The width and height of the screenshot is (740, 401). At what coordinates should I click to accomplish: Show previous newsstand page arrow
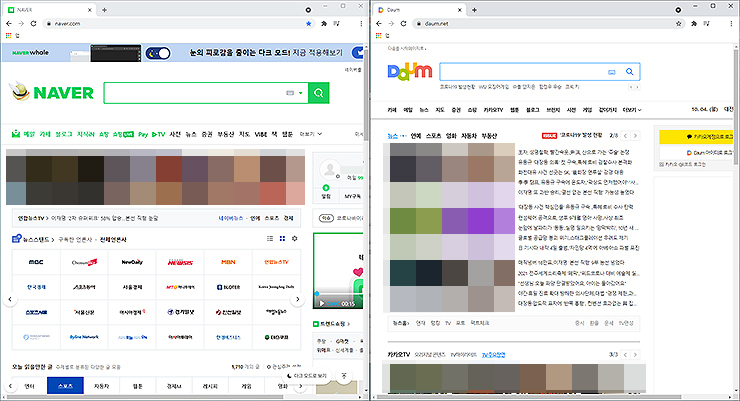[x=10, y=299]
